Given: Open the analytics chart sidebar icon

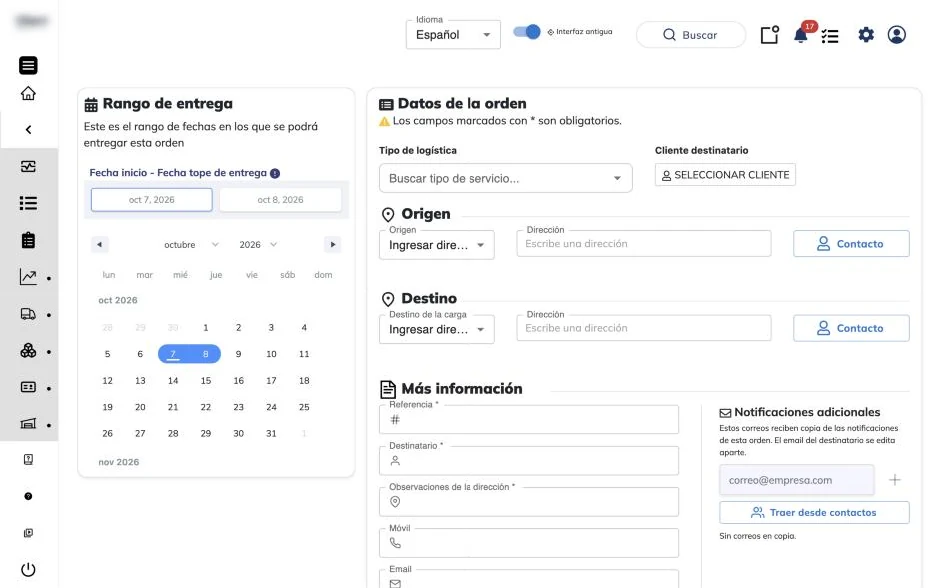Looking at the screenshot, I should 28,276.
